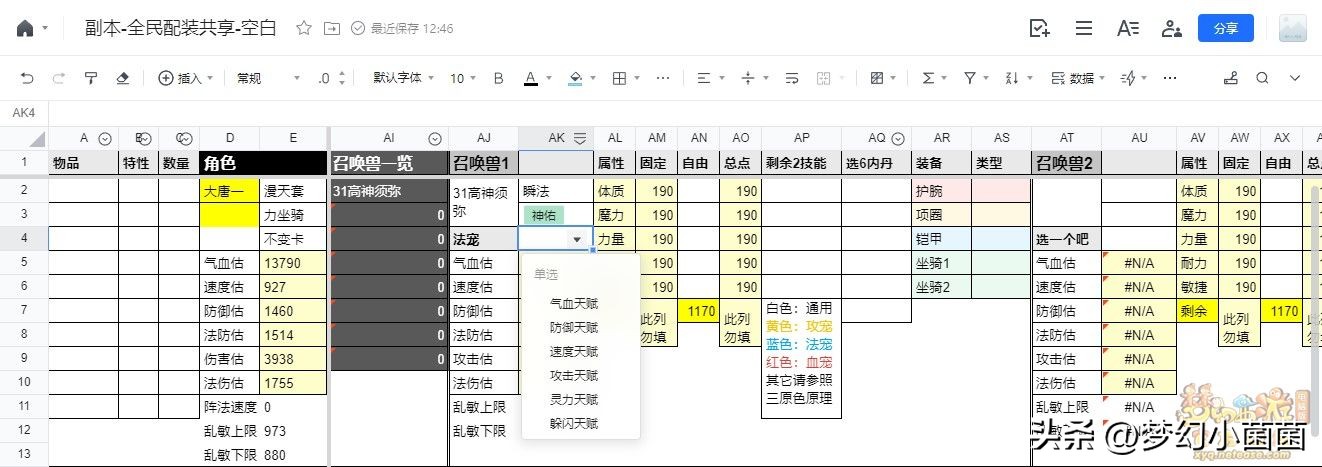This screenshot has width=1322, height=467.
Task: Click the filter funnel icon in toolbar
Action: 969,78
